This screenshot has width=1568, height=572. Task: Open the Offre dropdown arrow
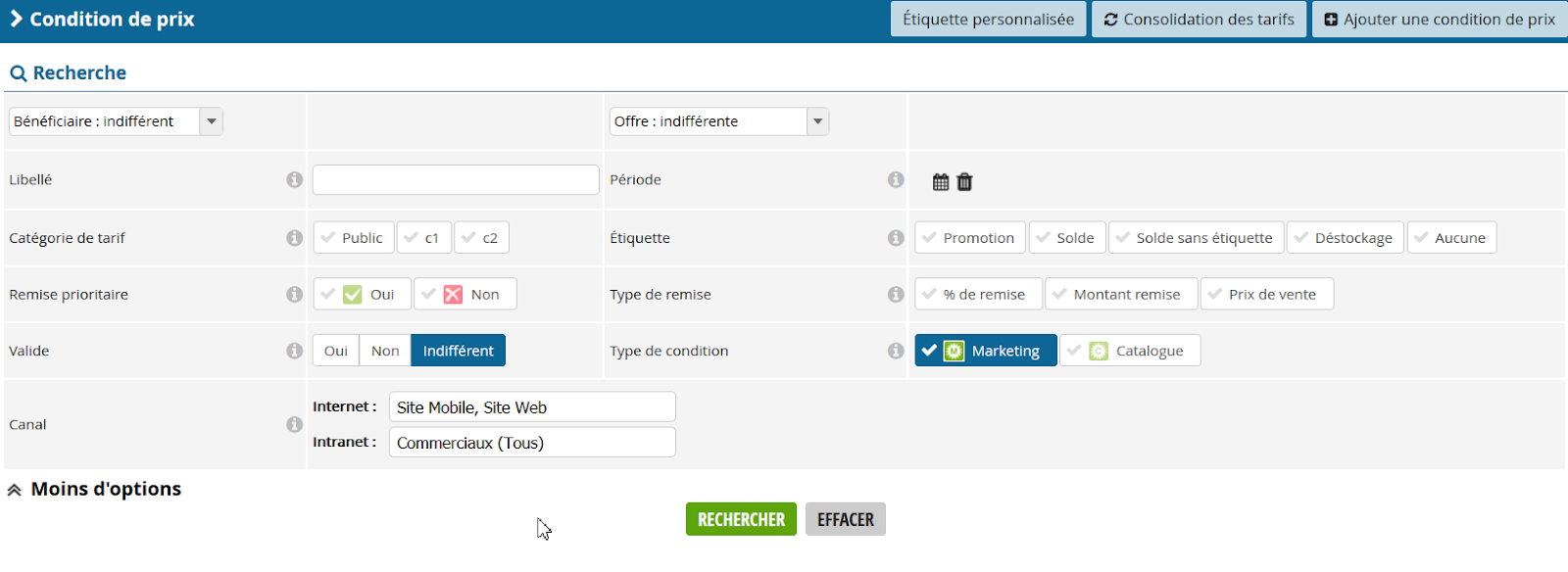817,121
